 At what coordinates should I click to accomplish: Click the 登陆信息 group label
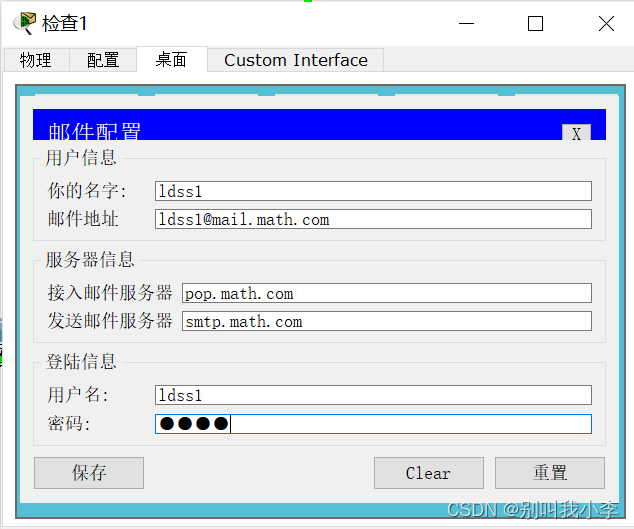81,362
